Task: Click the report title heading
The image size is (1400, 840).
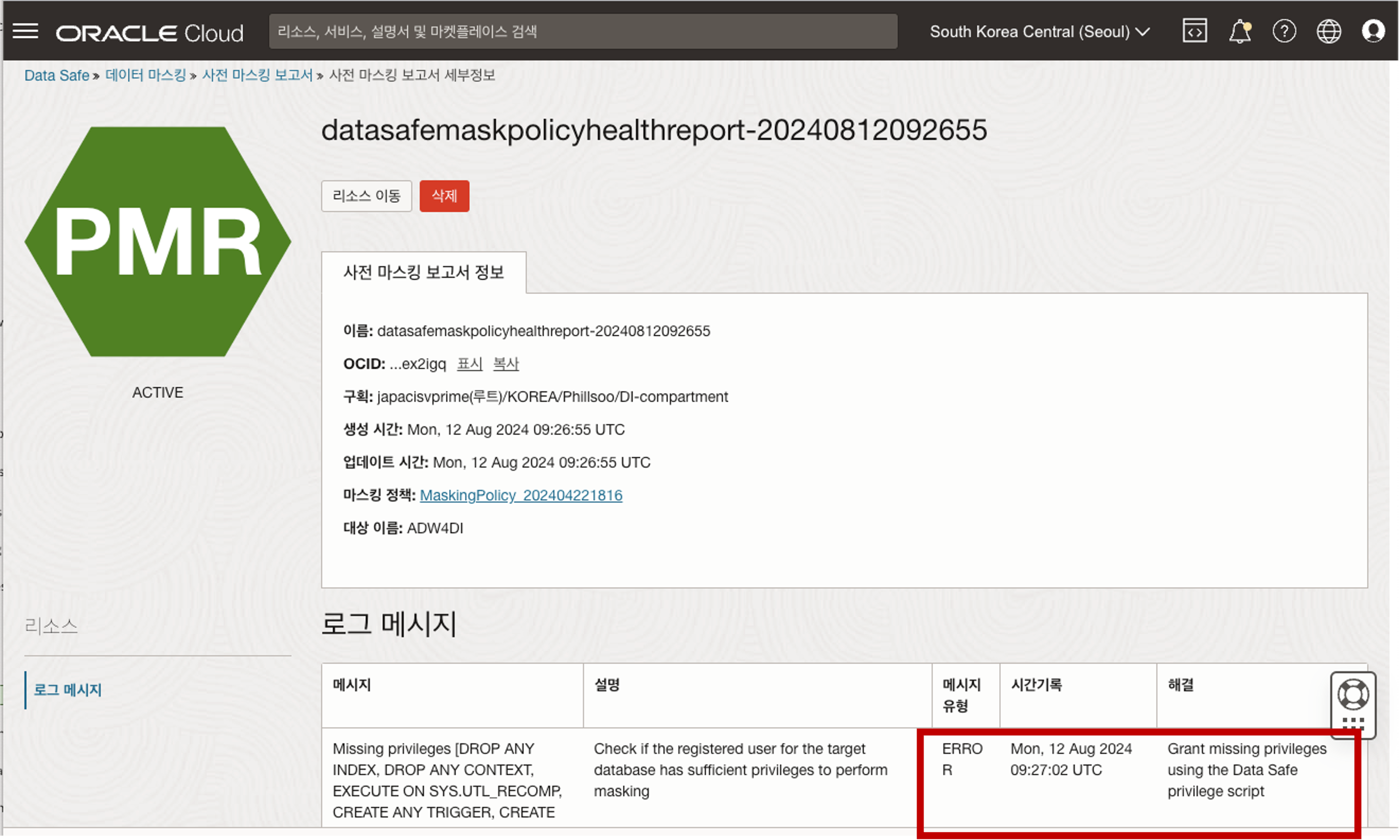Action: pyautogui.click(x=654, y=130)
